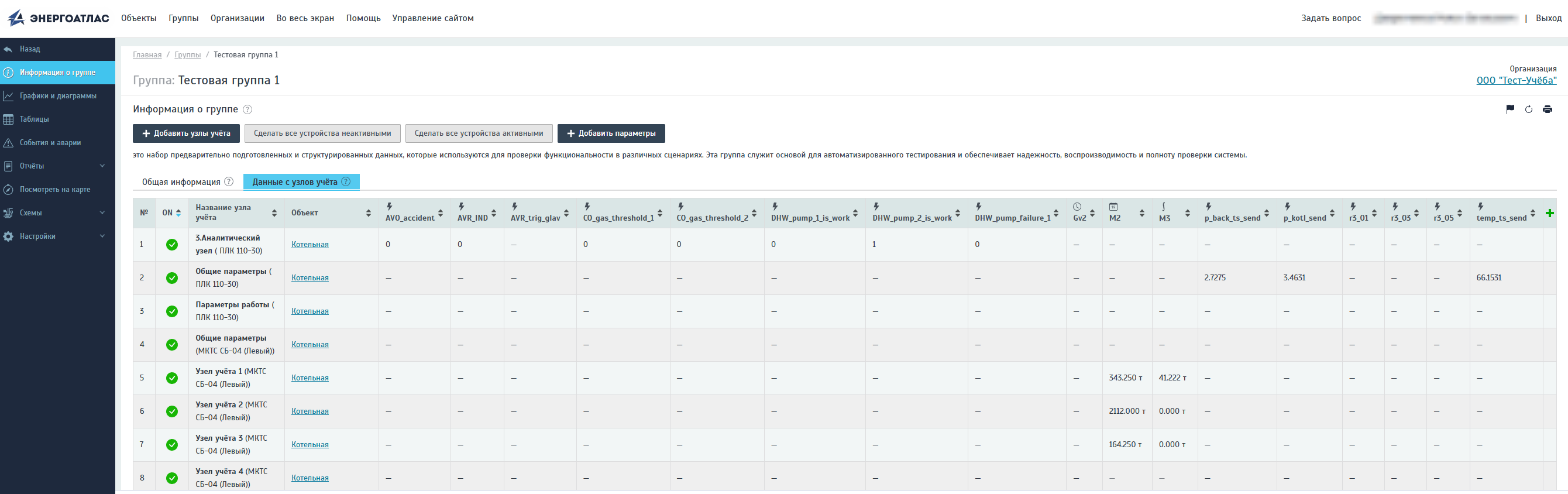Open the Организации top menu

238,18
